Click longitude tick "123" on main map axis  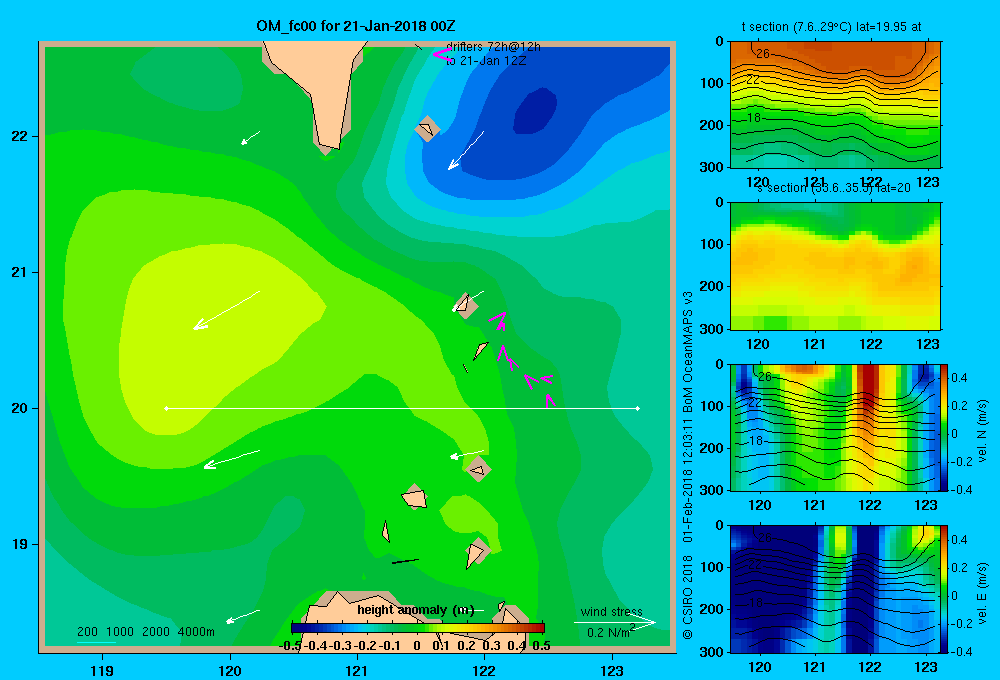click(612, 670)
